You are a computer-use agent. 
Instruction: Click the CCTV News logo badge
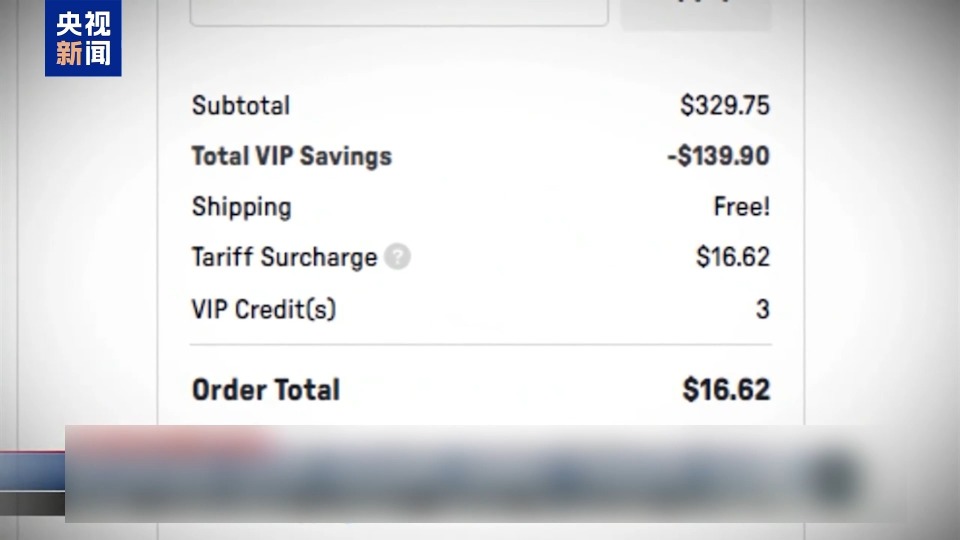(83, 38)
